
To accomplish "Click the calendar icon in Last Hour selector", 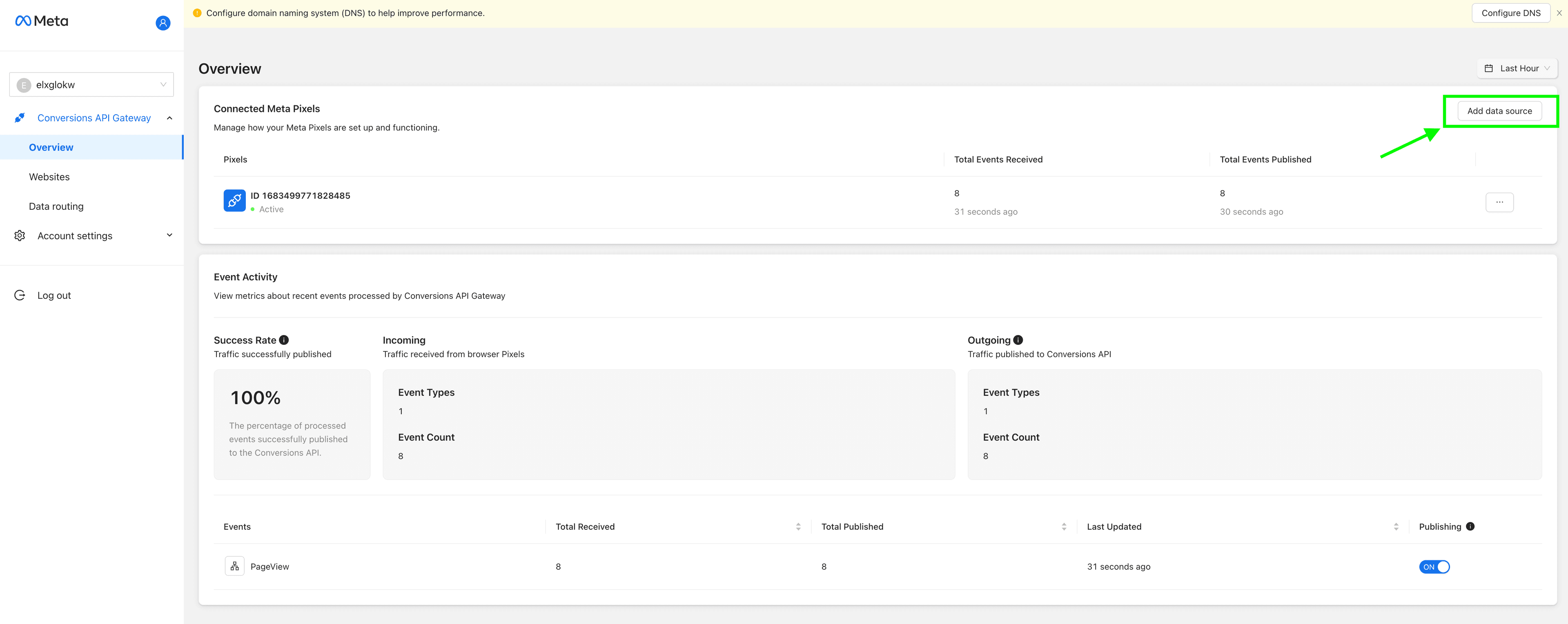I will (x=1488, y=69).
